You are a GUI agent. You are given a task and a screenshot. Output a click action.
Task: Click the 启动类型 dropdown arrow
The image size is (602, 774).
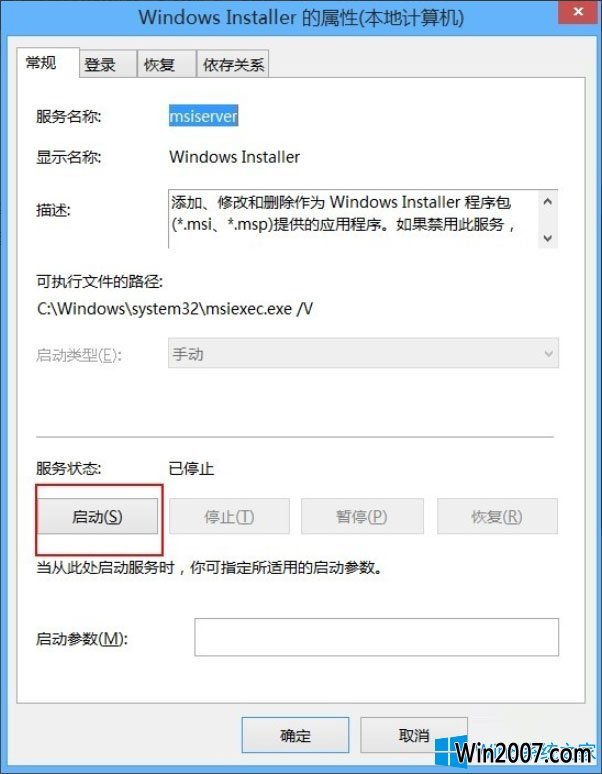pyautogui.click(x=548, y=353)
